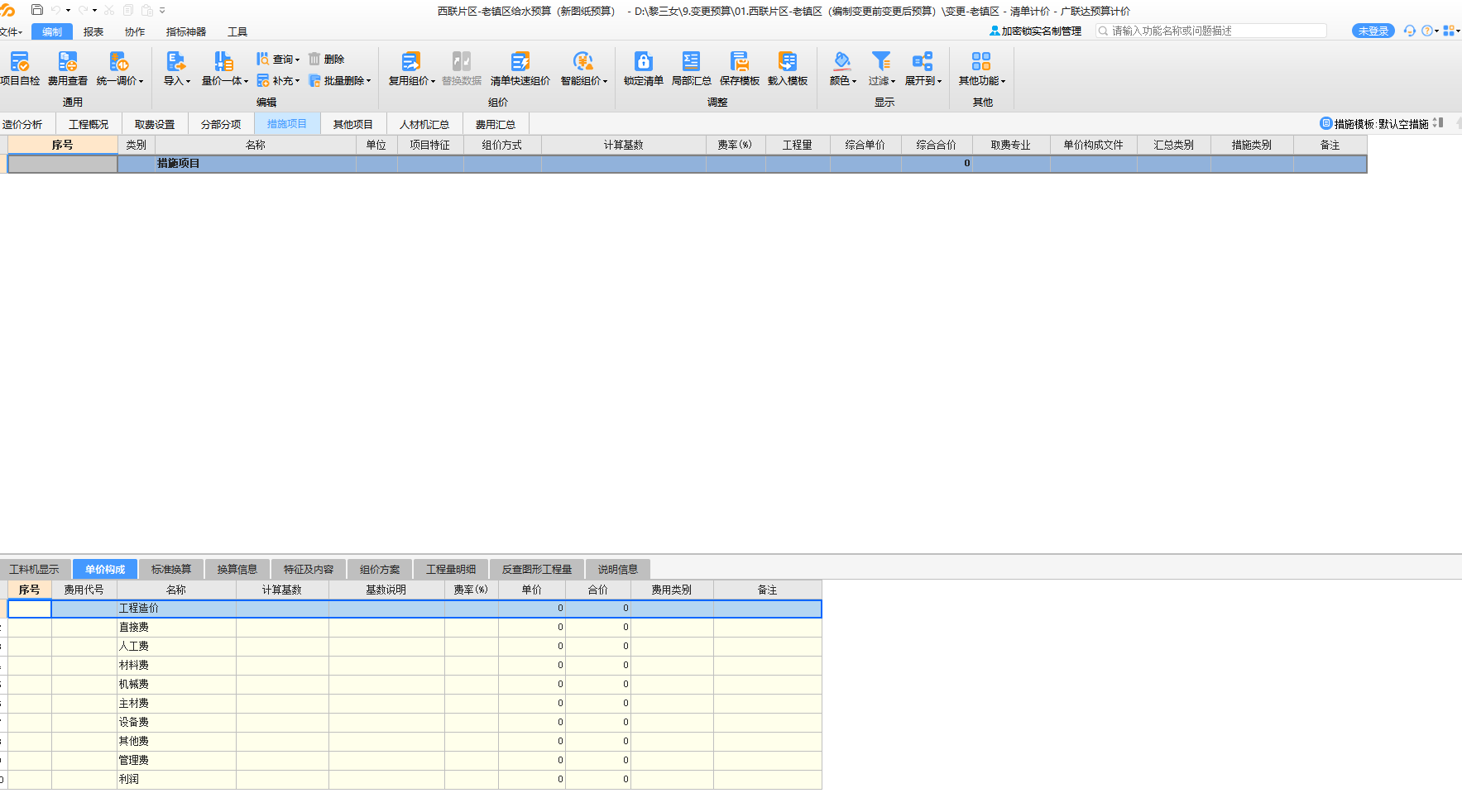Image resolution: width=1462 pixels, height=812 pixels.
Task: Click the 批量删除 batch delete icon
Action: 314,80
